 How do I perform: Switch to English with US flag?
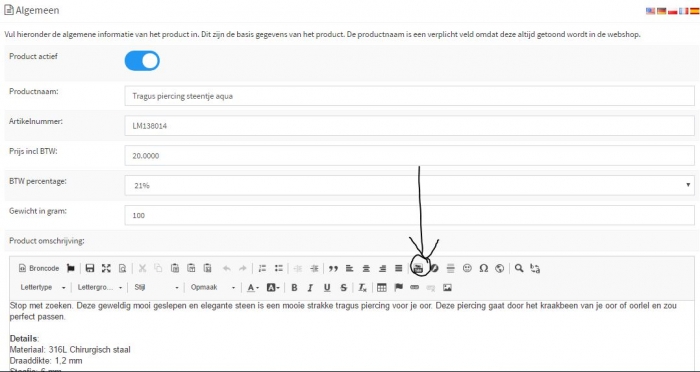tap(650, 11)
